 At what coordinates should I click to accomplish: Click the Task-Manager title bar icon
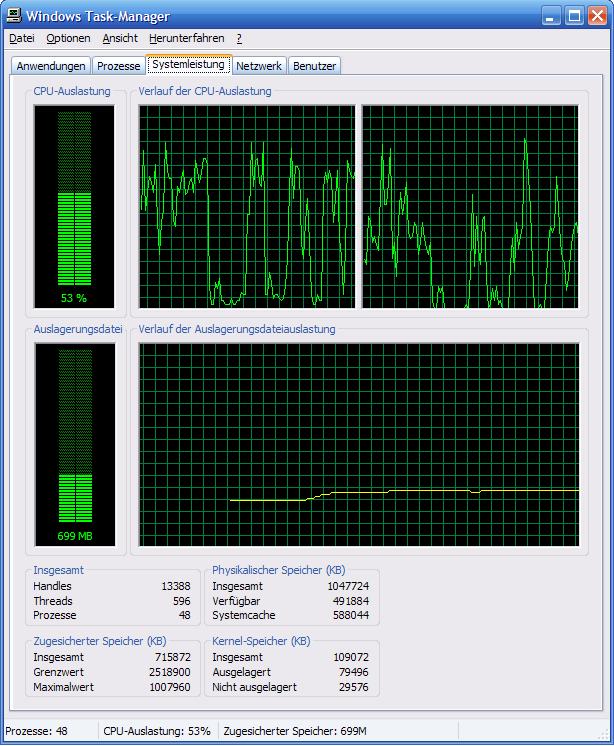[14, 16]
